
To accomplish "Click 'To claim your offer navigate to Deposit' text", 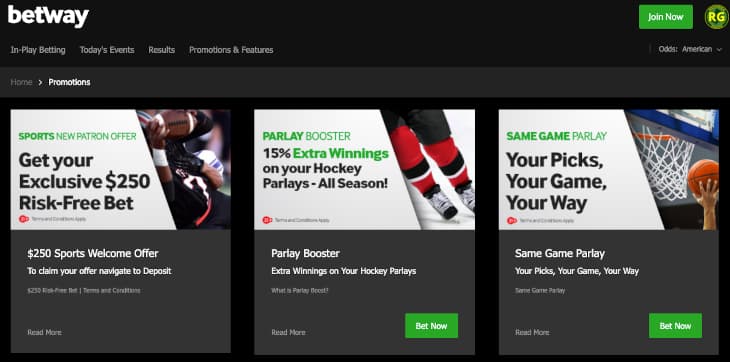I will pos(99,271).
